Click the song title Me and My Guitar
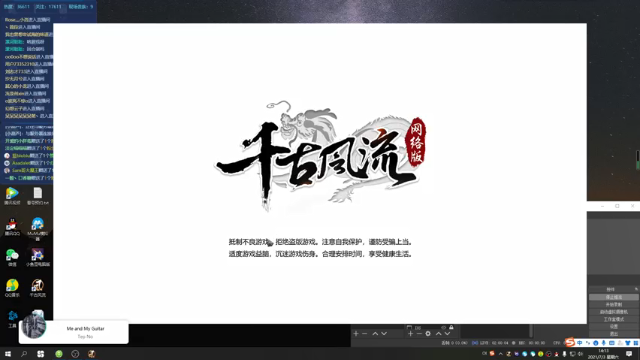Image resolution: width=640 pixels, height=360 pixels. (85, 329)
